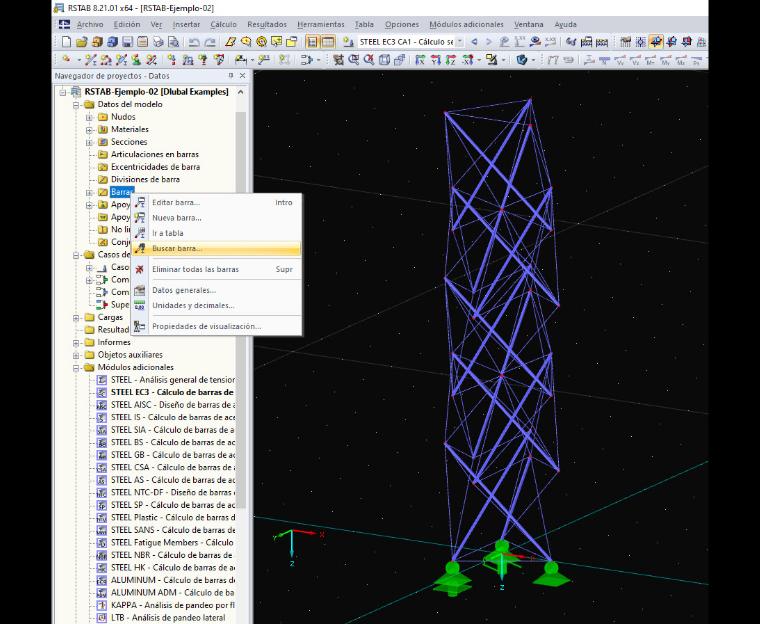Image resolution: width=760 pixels, height=624 pixels.
Task: Click the KAPPA module icon in tree
Action: tap(102, 605)
